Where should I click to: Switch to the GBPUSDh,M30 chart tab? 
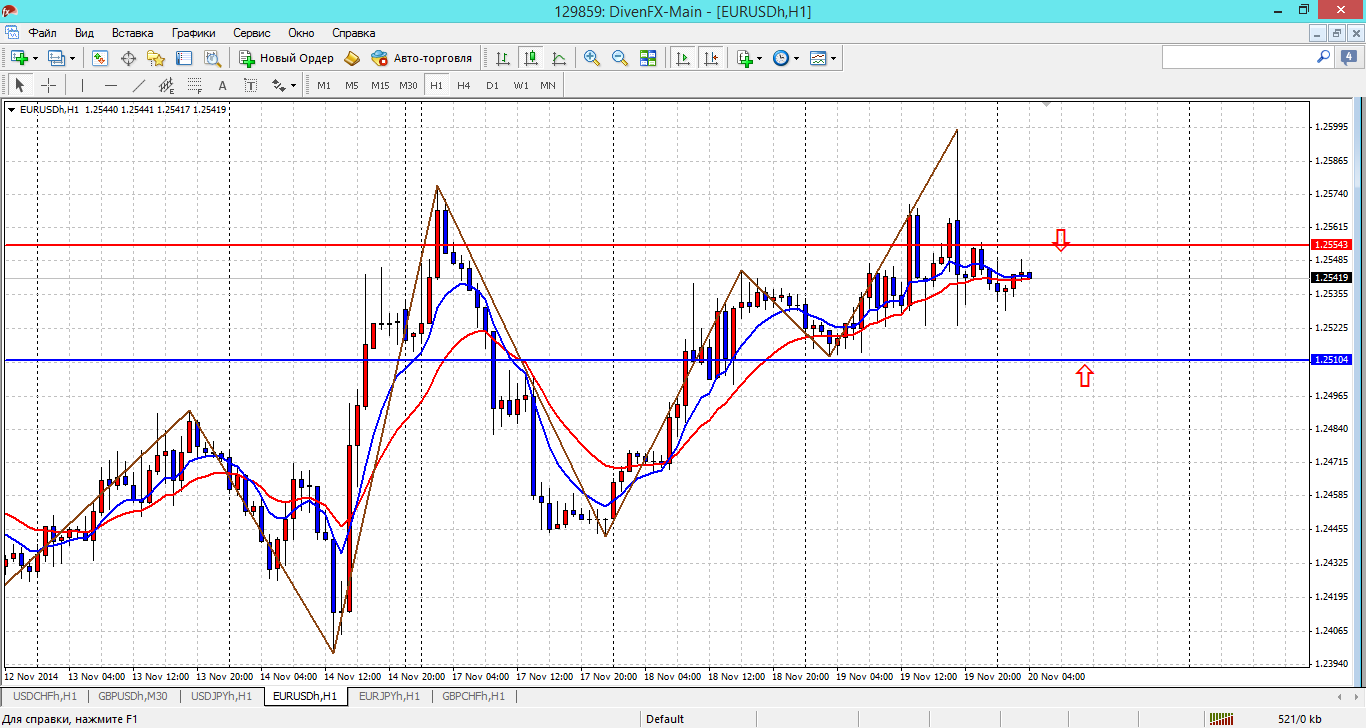coord(131,696)
